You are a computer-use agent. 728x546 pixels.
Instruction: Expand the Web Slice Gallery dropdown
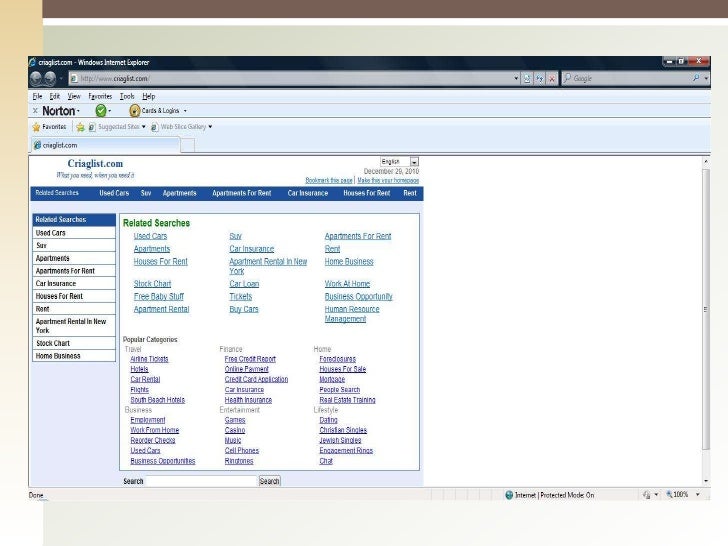(210, 127)
